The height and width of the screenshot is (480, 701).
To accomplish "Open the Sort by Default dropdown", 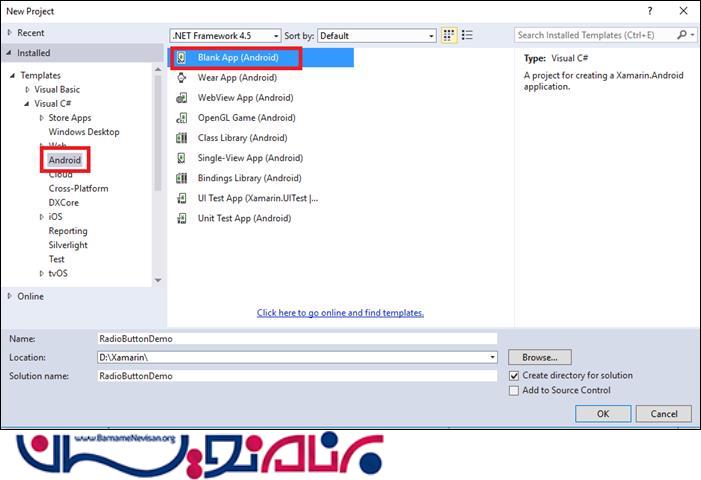I will 377,36.
